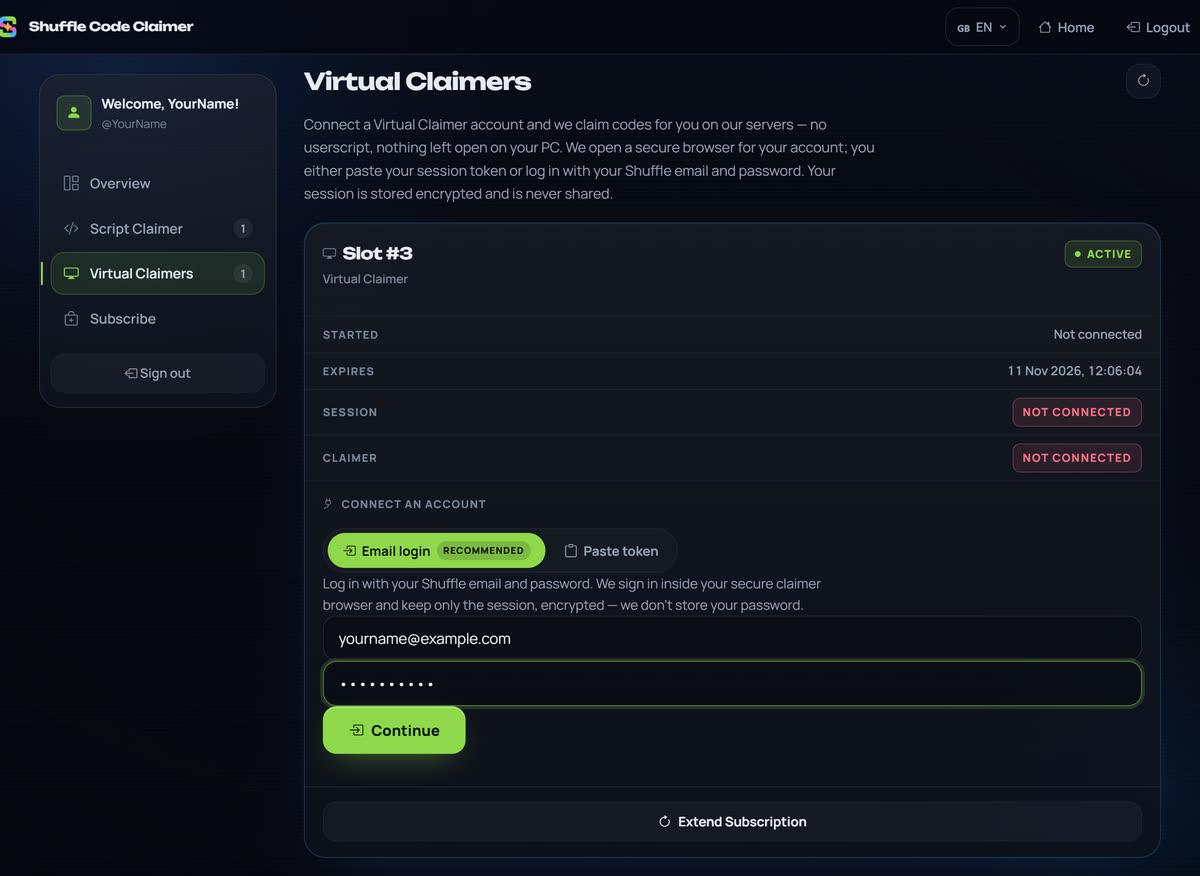Click the NOT CONNECTED badge in Session row
The height and width of the screenshot is (876, 1200).
(x=1077, y=412)
